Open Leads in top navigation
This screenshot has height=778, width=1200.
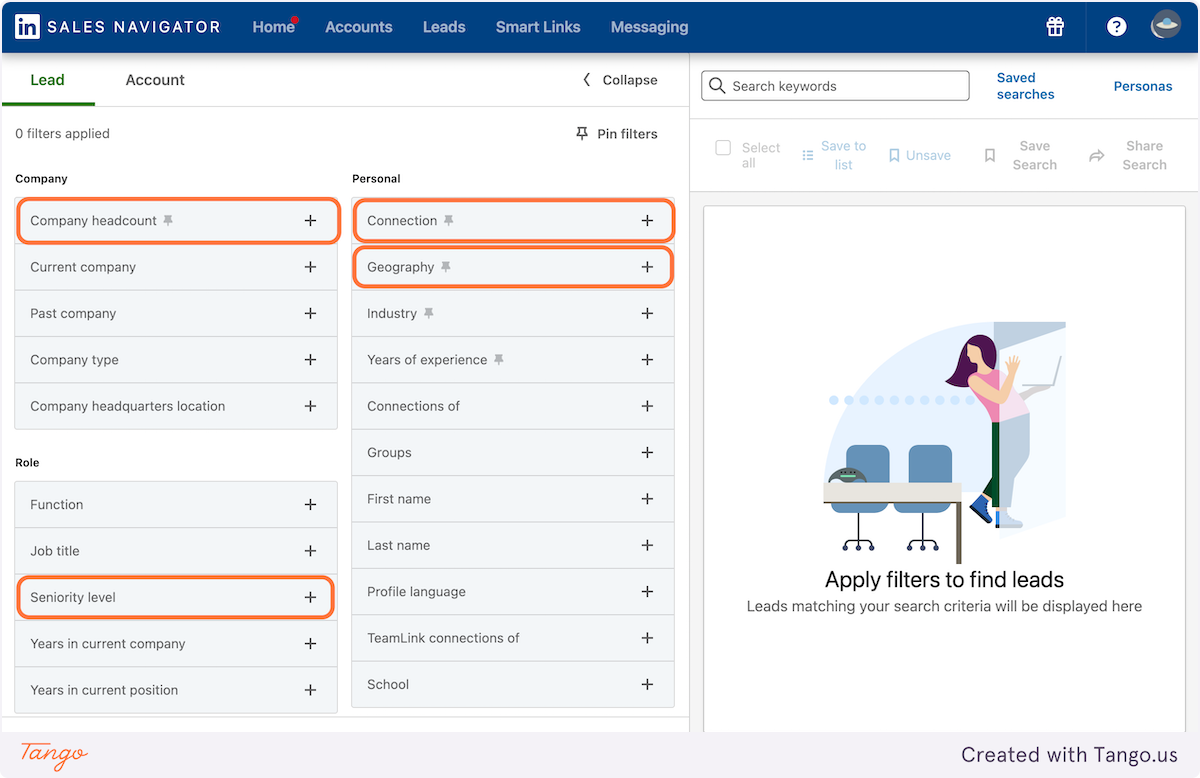(x=444, y=27)
